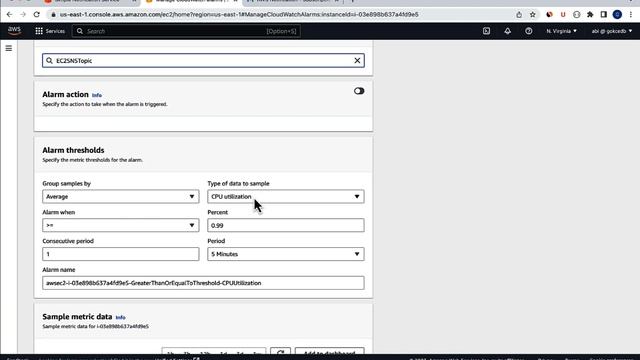Open the AWS console home logo

point(14,31)
